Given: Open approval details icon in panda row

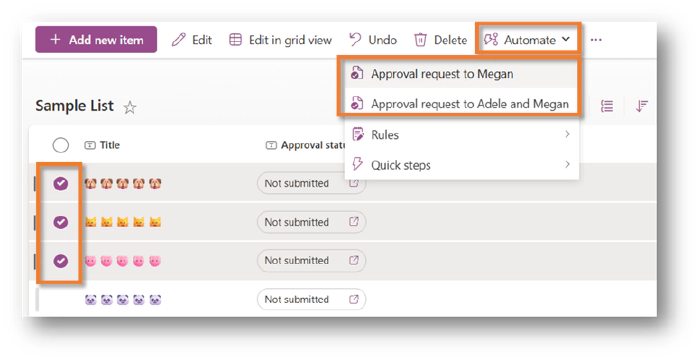Looking at the screenshot, I should [354, 299].
